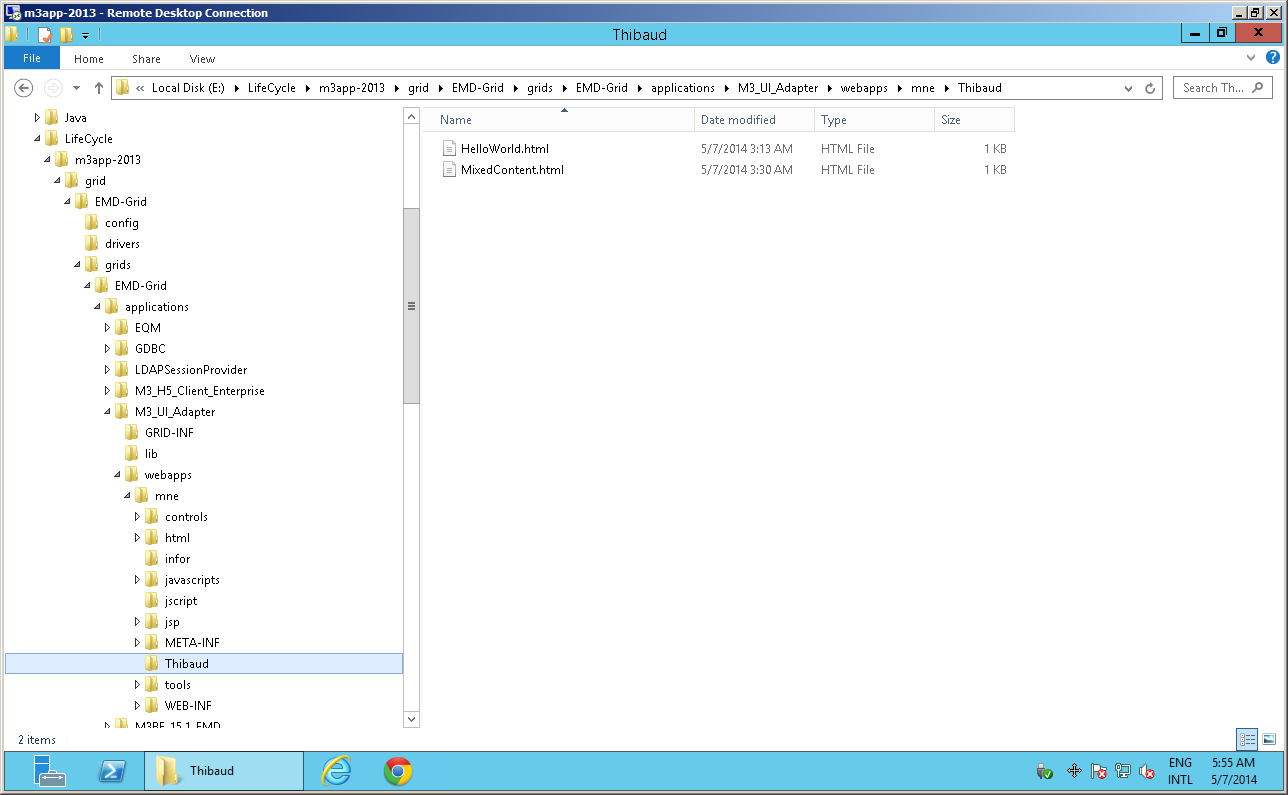The width and height of the screenshot is (1288, 795).
Task: Click the Back navigation arrow
Action: point(24,88)
